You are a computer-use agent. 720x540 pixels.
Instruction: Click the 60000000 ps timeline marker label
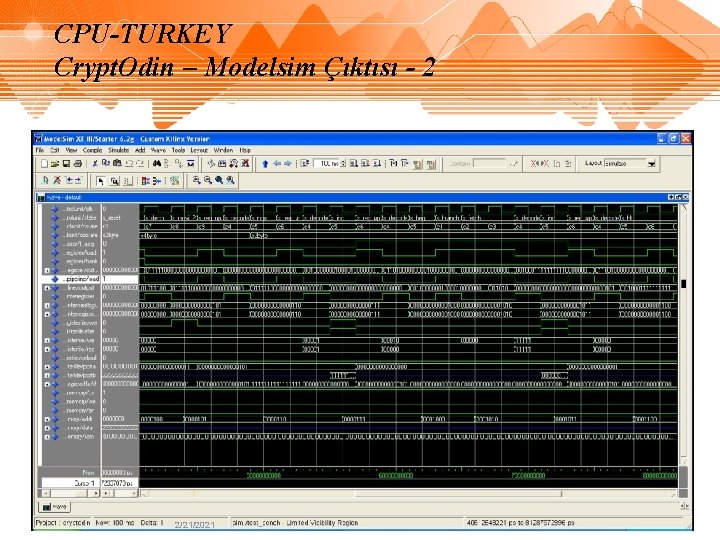point(395,476)
